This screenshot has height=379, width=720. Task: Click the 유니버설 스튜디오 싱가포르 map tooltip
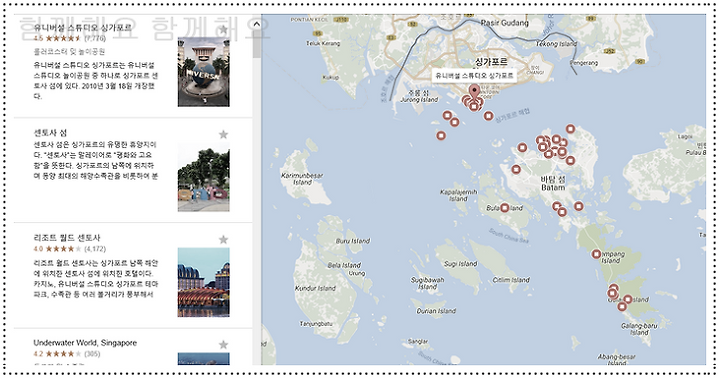tap(474, 75)
